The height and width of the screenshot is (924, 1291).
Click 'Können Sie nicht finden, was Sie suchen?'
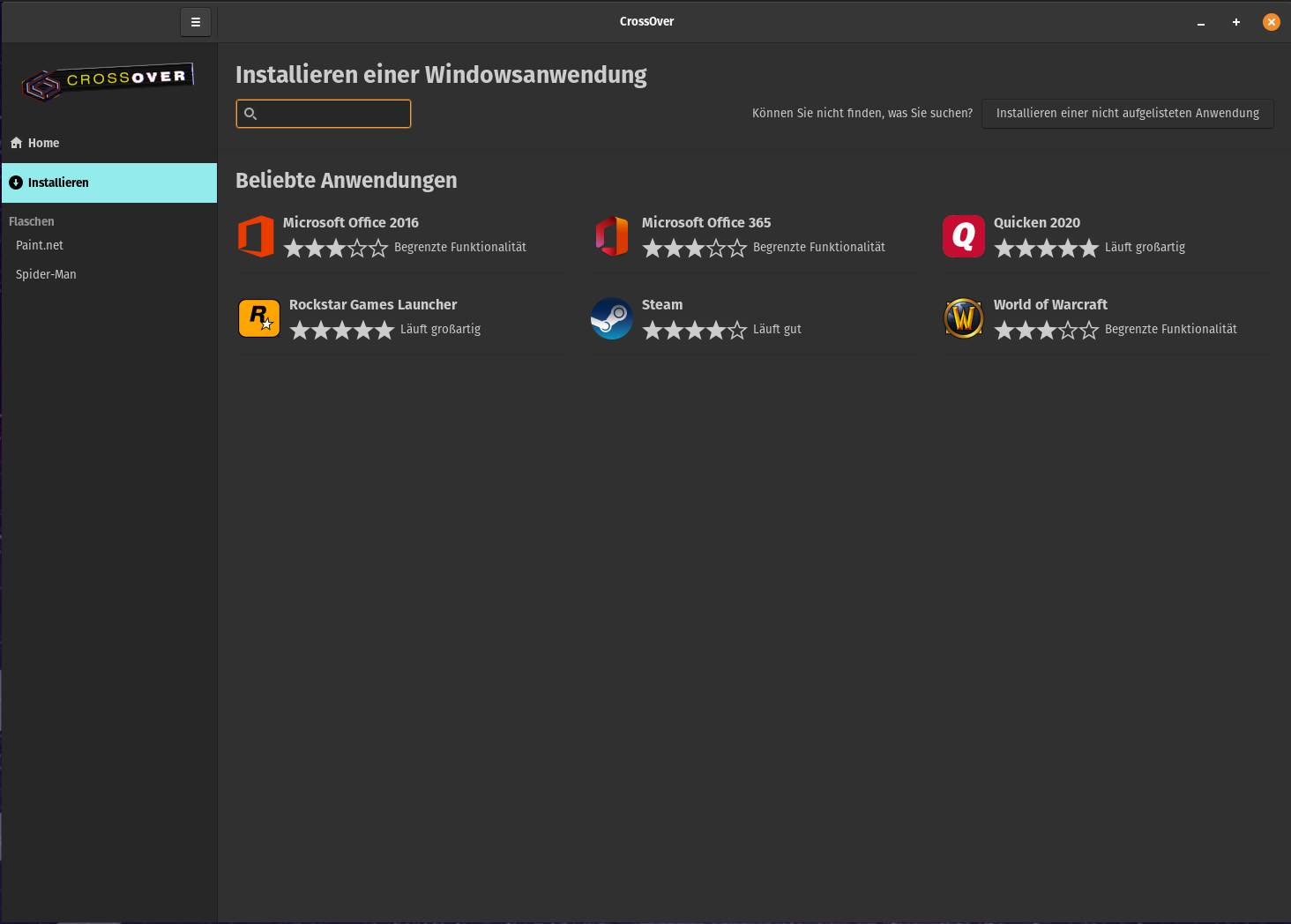pos(862,114)
